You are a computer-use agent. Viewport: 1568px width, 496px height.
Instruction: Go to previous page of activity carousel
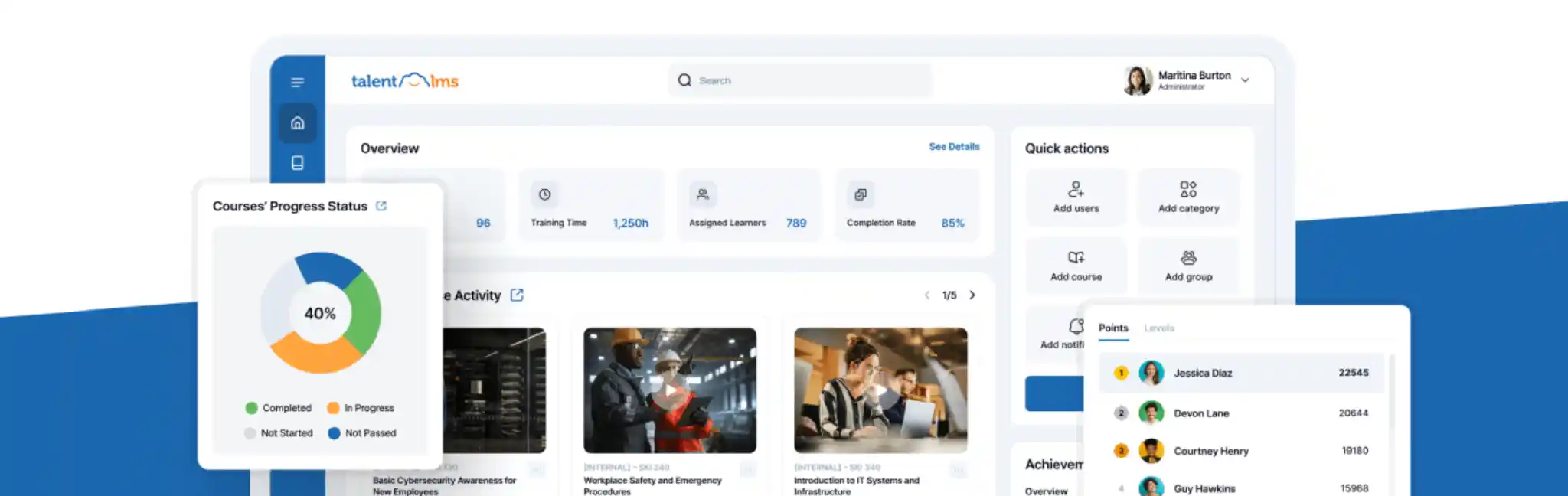click(927, 295)
